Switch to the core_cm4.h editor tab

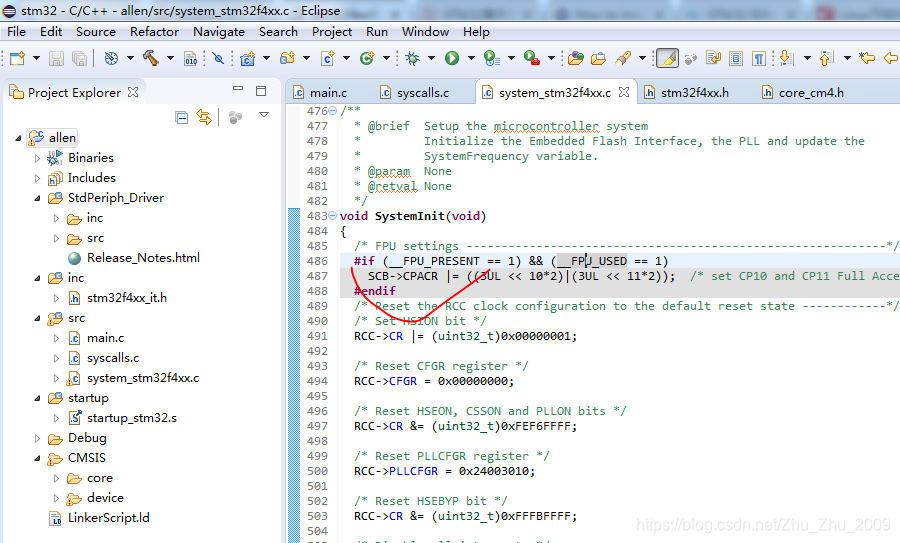[x=802, y=92]
